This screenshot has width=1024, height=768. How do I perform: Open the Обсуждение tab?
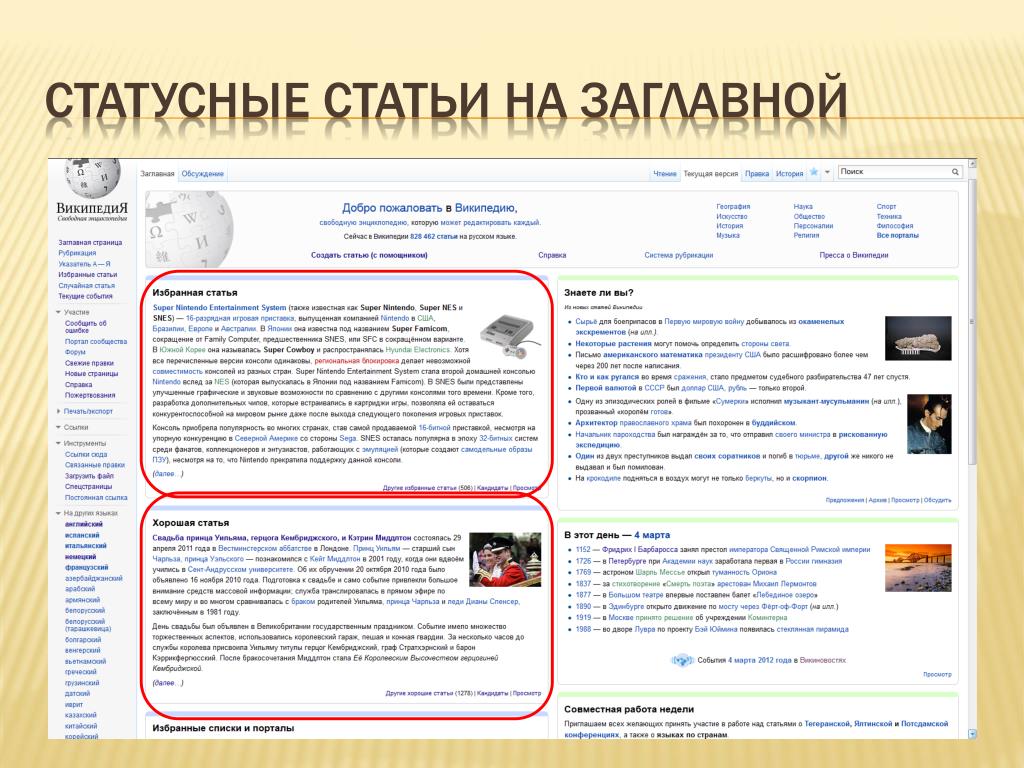[202, 174]
